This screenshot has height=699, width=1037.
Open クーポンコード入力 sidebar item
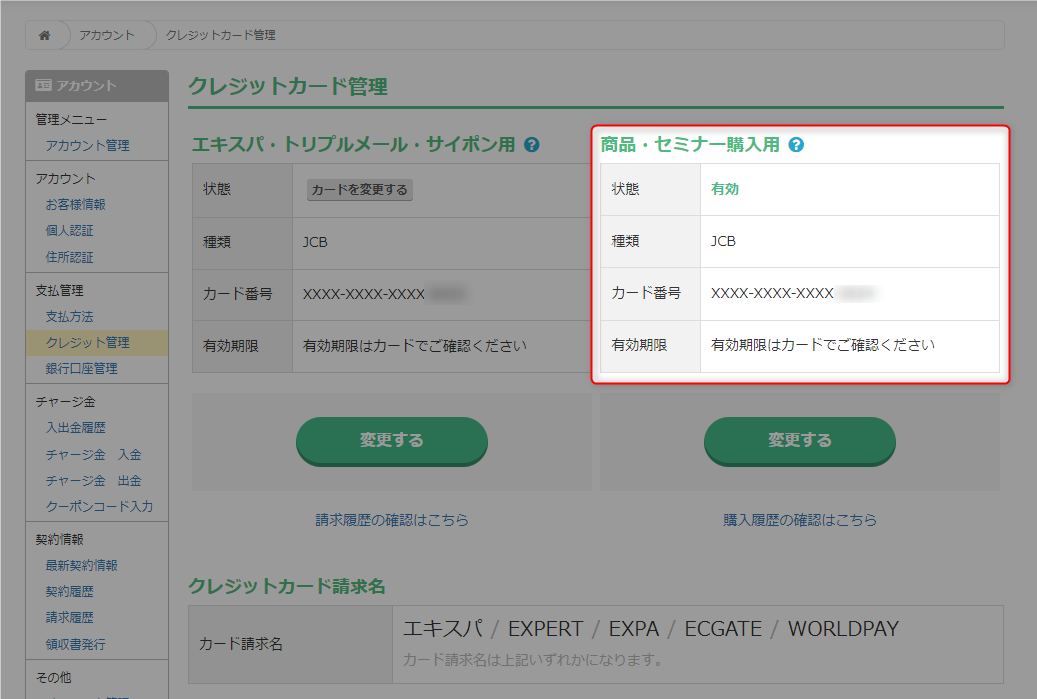[99, 506]
